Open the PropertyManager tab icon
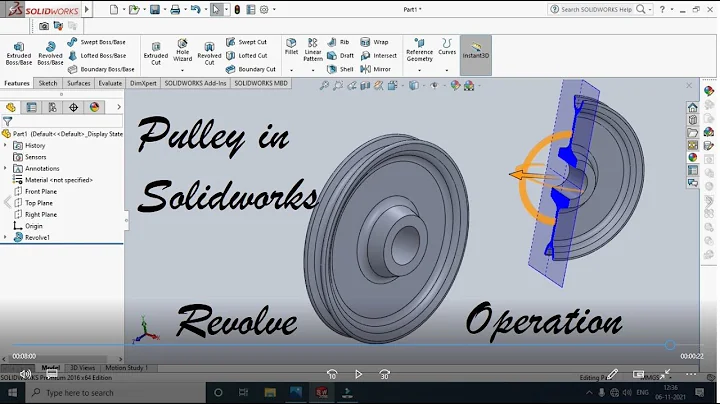The width and height of the screenshot is (720, 404). click(31, 107)
